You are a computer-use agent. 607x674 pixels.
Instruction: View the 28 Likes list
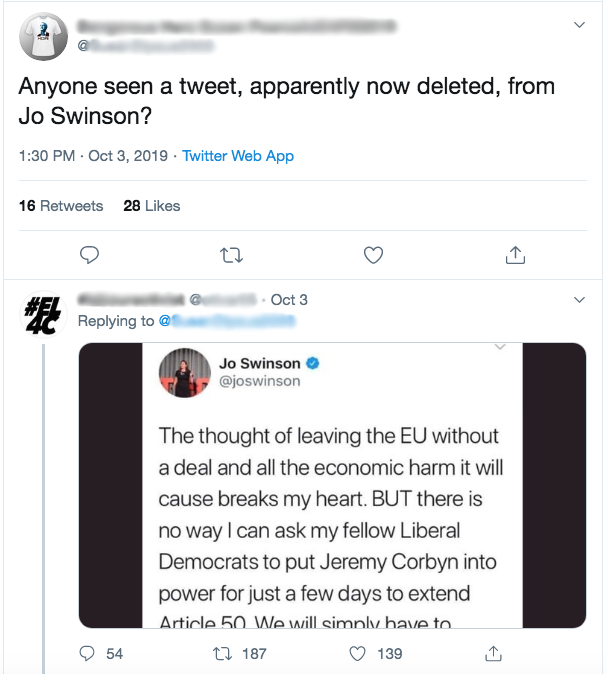coord(152,206)
